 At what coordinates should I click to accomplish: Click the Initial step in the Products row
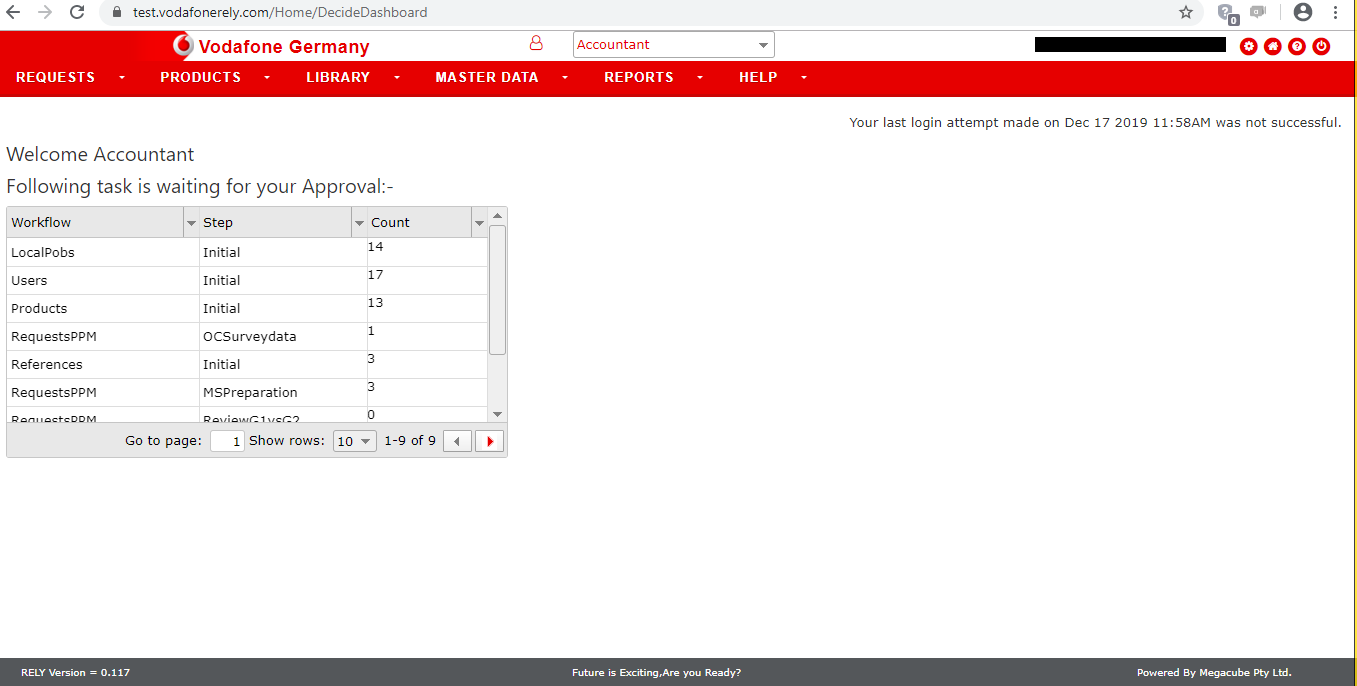pyautogui.click(x=222, y=309)
